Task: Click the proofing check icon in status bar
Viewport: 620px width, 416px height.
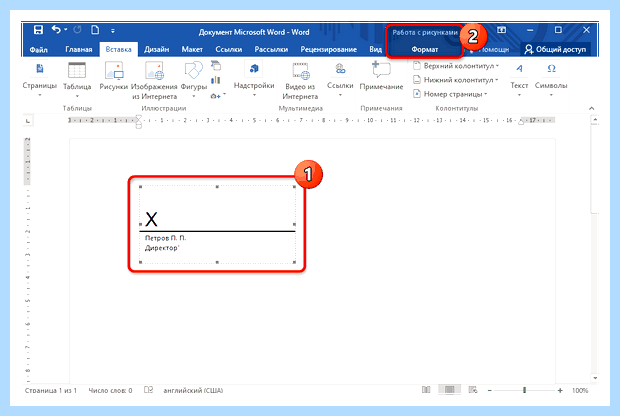Action: coord(148,390)
